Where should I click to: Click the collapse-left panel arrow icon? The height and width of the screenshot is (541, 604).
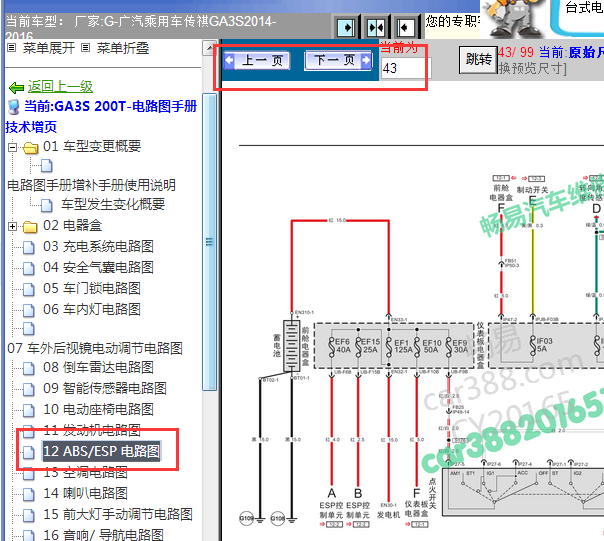[x=405, y=28]
